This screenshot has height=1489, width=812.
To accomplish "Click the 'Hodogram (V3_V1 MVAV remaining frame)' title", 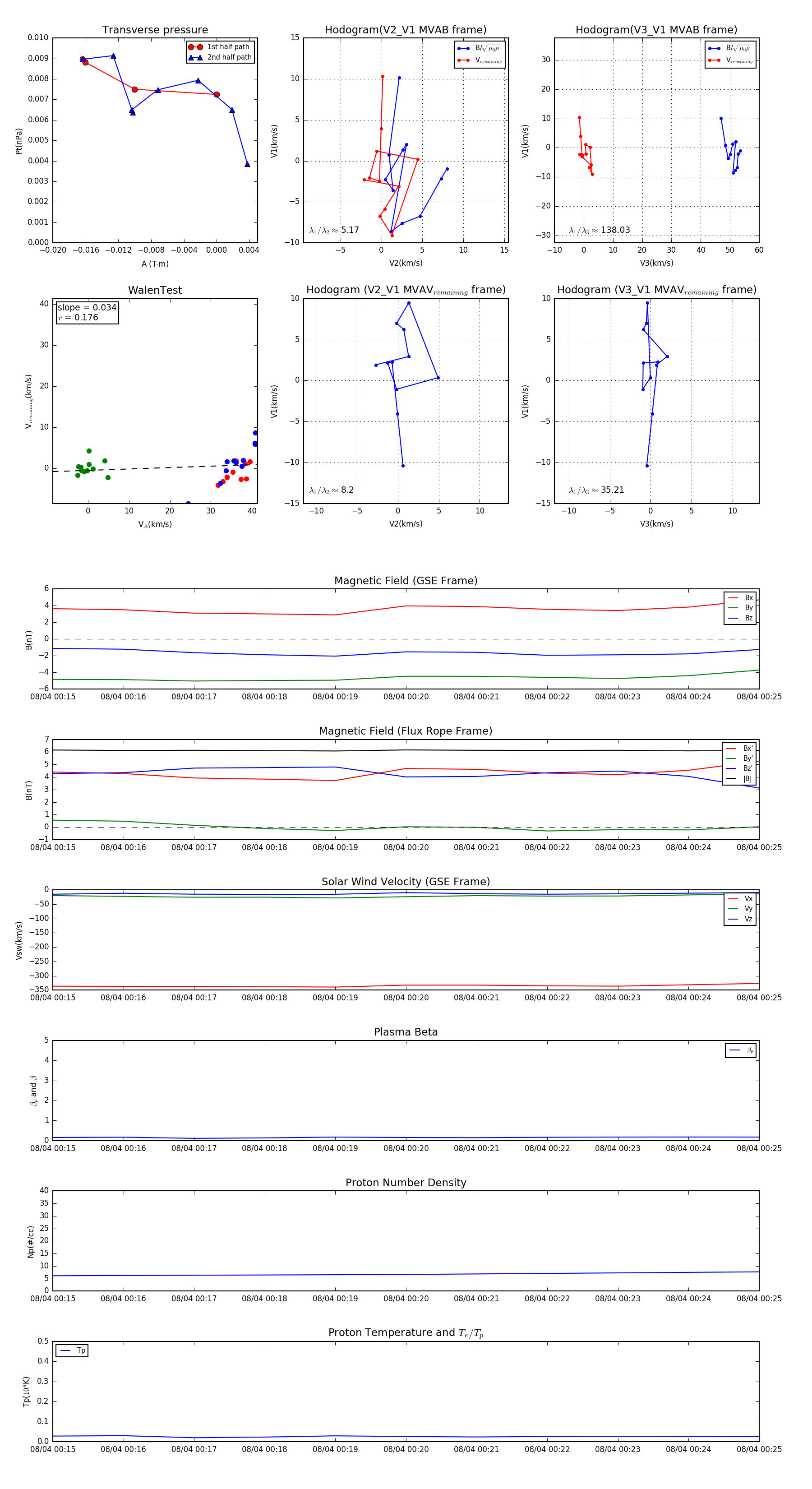I will pyautogui.click(x=656, y=290).
